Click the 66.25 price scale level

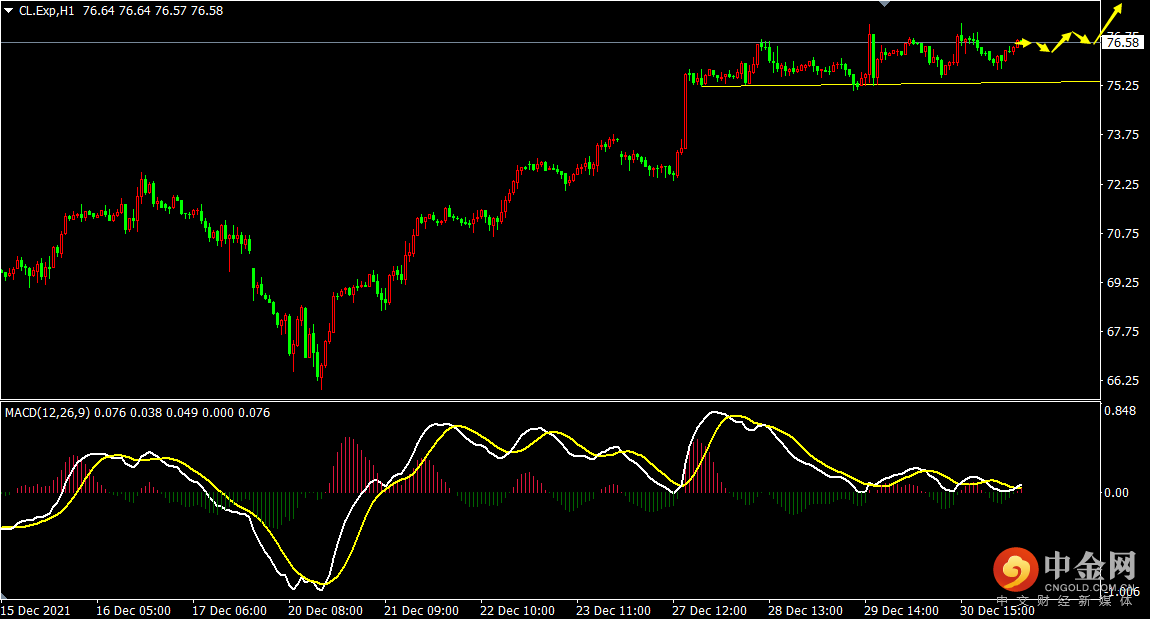[1123, 381]
